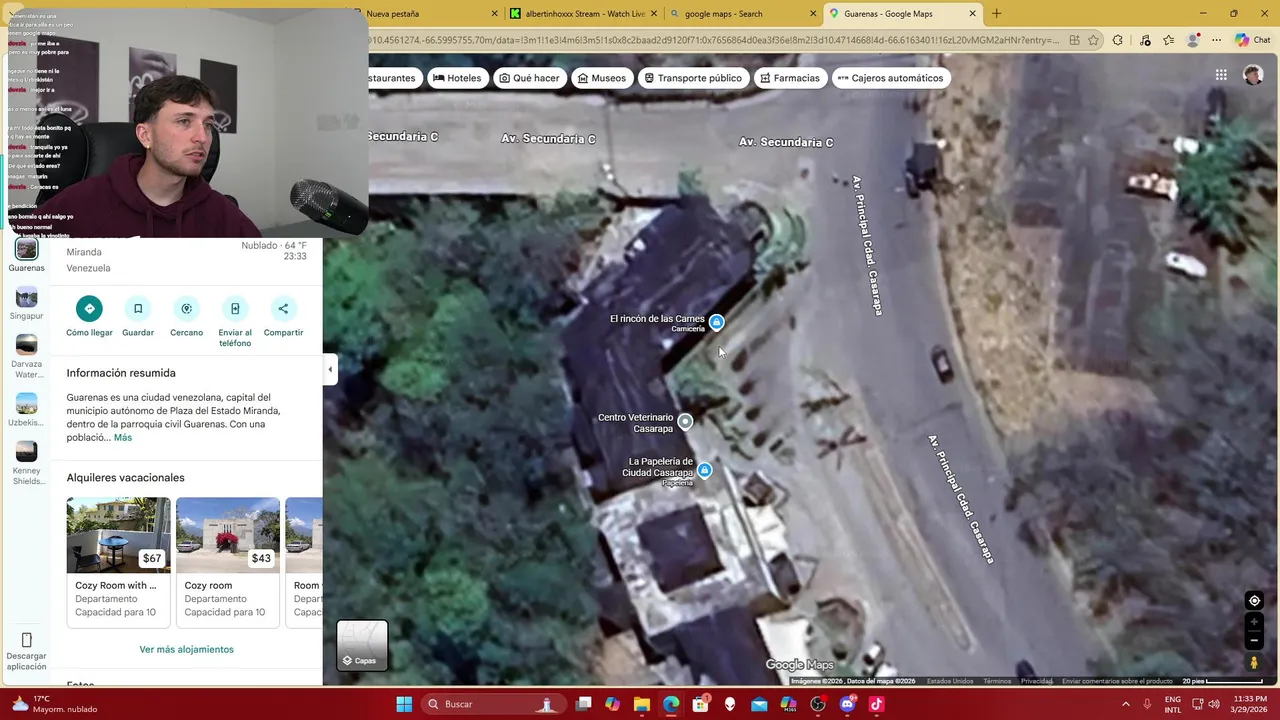Bookmark this page with the star icon
1280x720 pixels.
point(1093,40)
